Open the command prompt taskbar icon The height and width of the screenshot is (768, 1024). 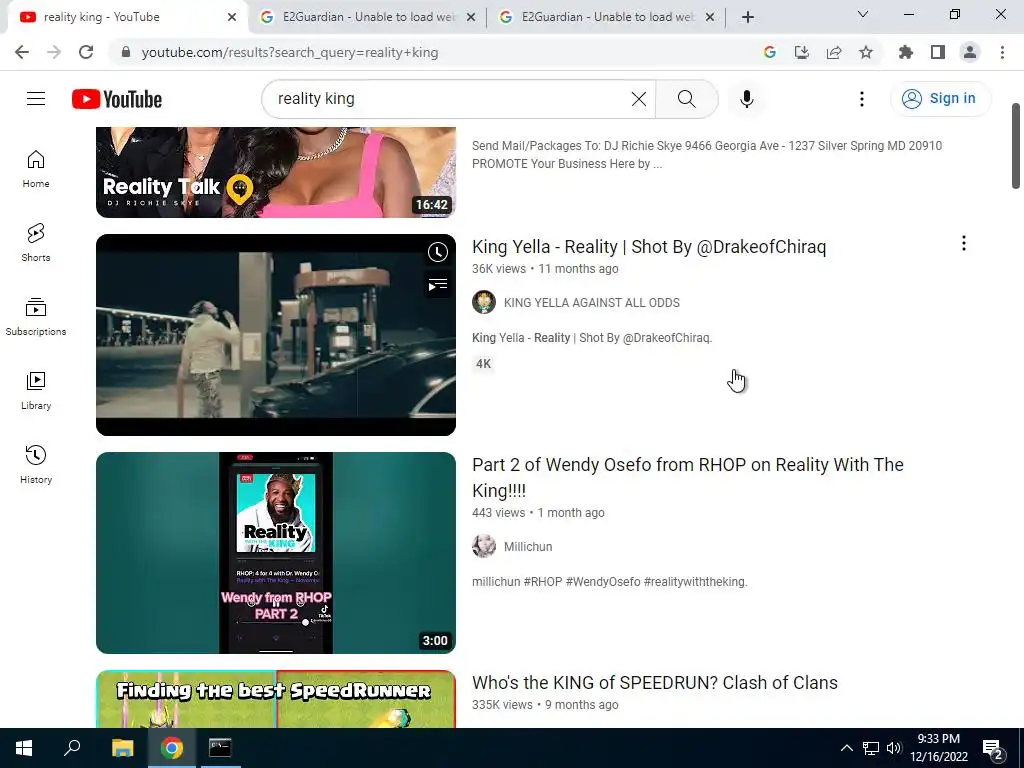click(x=220, y=748)
